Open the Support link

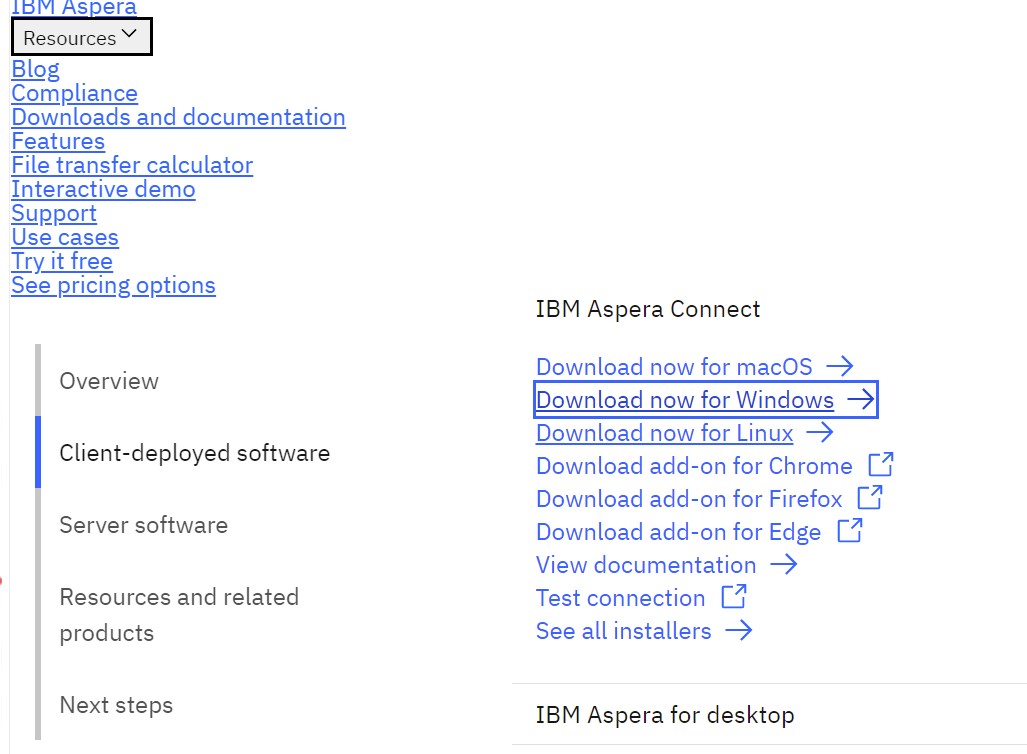[54, 213]
